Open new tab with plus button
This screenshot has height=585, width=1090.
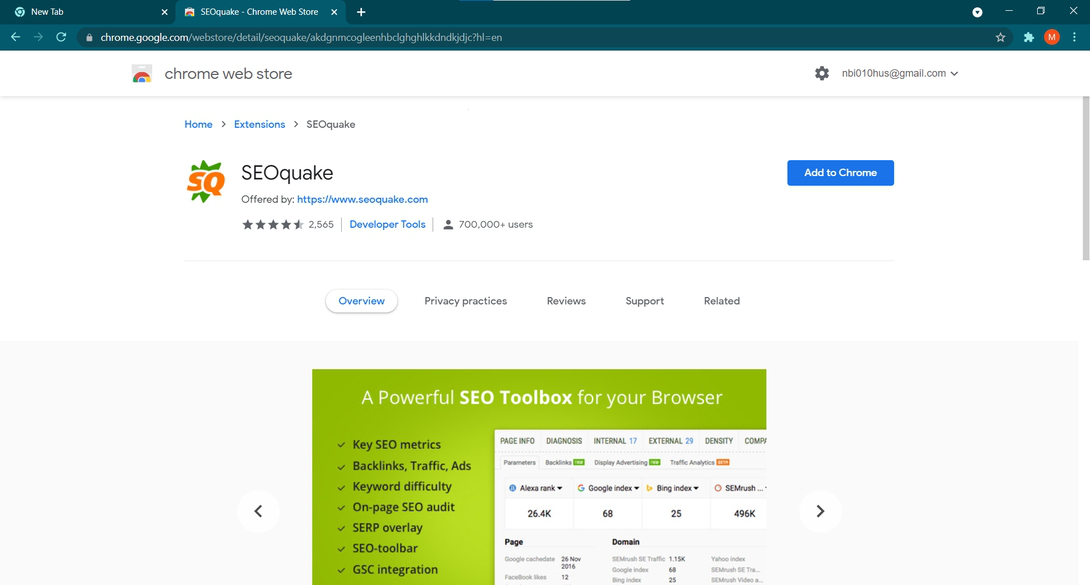pos(361,12)
